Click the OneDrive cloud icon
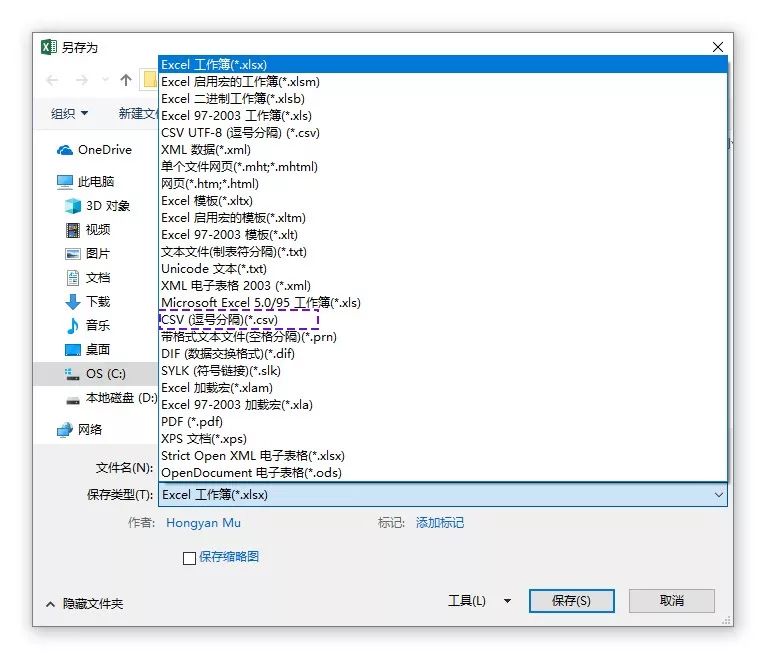The height and width of the screenshot is (665, 766). pyautogui.click(x=64, y=150)
